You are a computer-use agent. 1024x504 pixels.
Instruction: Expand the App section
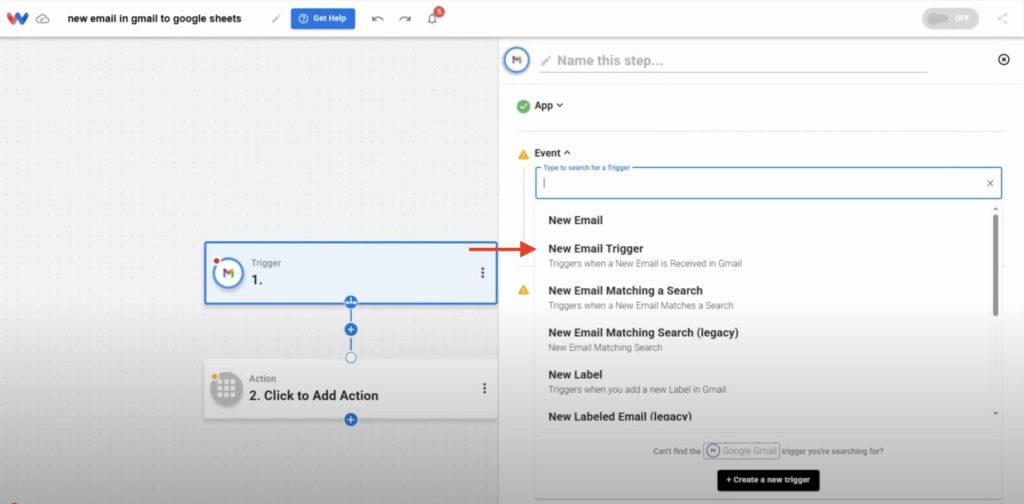point(549,105)
